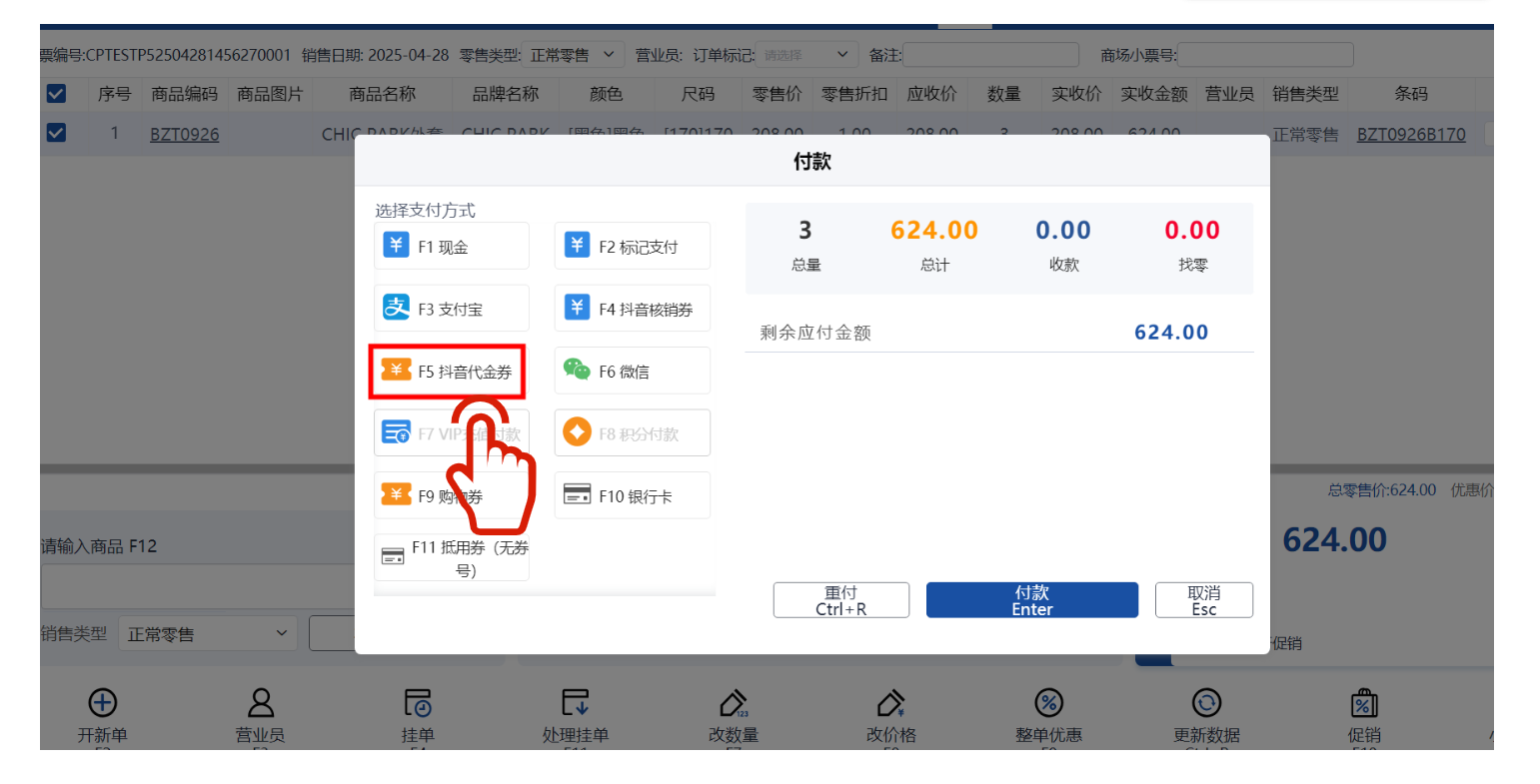Toggle the select-all header checkbox
Screen dimensions: 1540x784
tap(57, 94)
